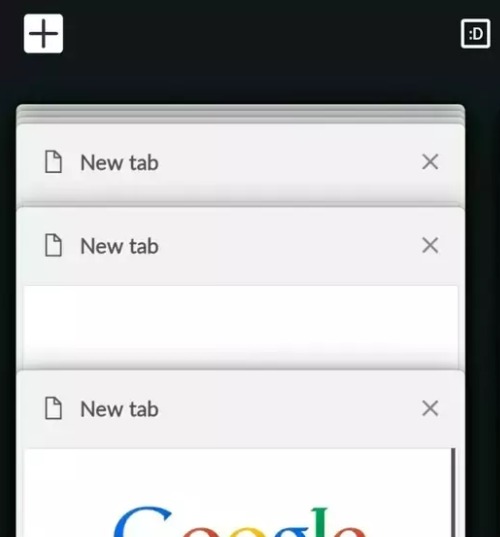Image resolution: width=500 pixels, height=537 pixels.
Task: Close the New tab showing Google
Action: [x=430, y=408]
